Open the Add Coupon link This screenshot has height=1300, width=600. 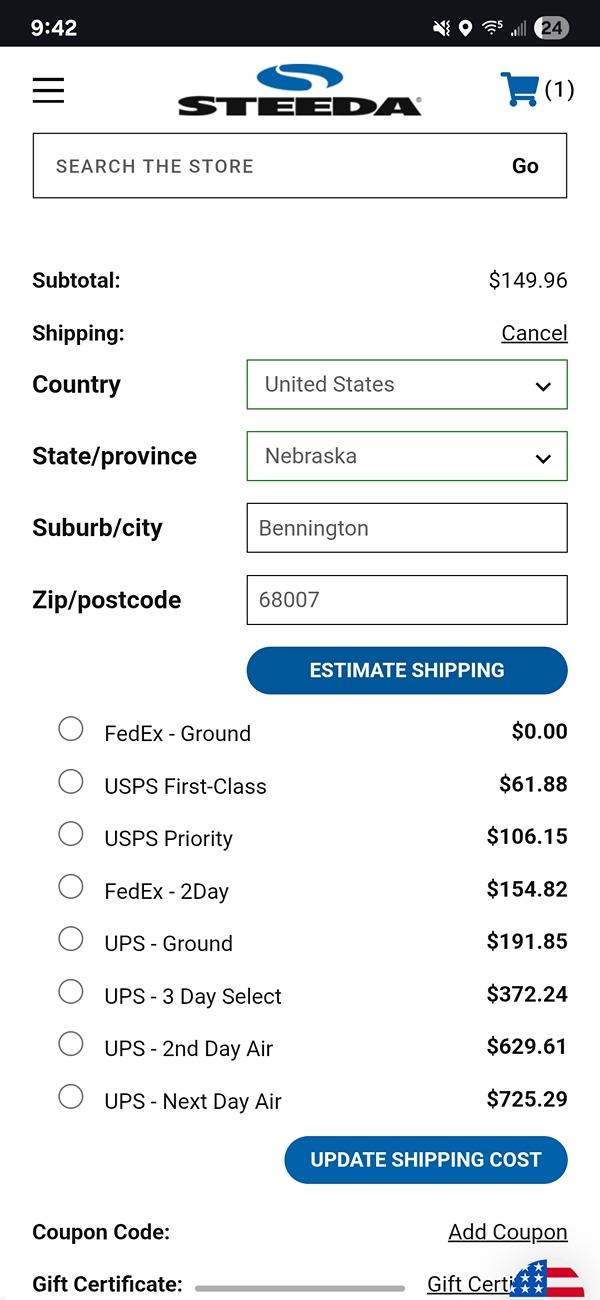(x=508, y=1232)
